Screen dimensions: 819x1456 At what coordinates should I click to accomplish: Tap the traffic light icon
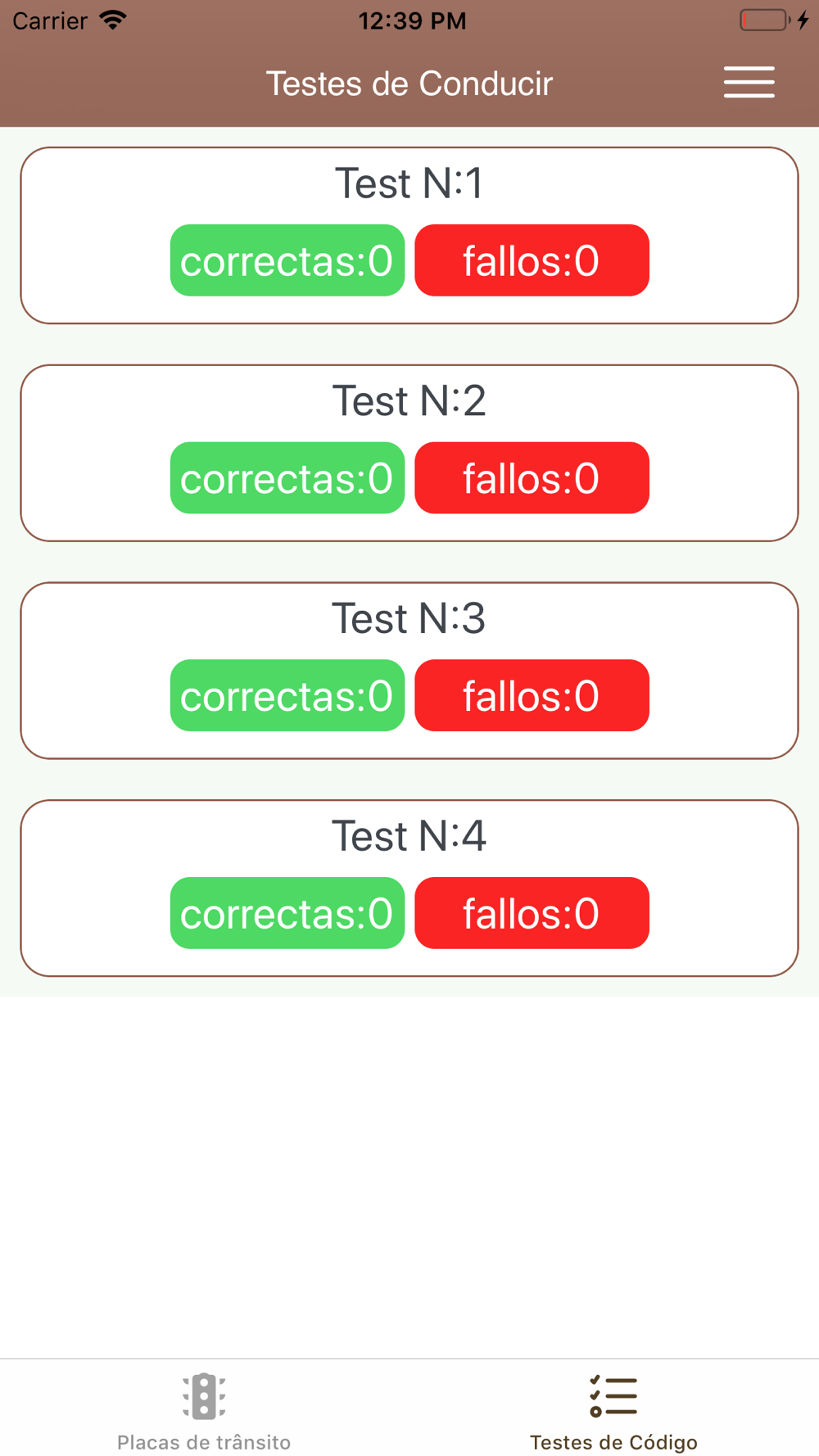coord(204,1396)
